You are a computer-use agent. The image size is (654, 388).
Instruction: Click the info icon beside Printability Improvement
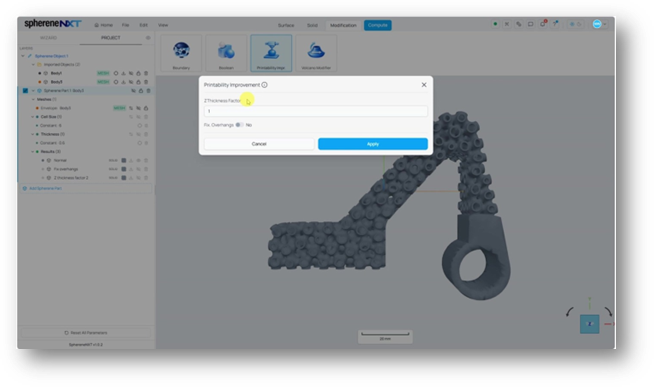[x=264, y=85]
